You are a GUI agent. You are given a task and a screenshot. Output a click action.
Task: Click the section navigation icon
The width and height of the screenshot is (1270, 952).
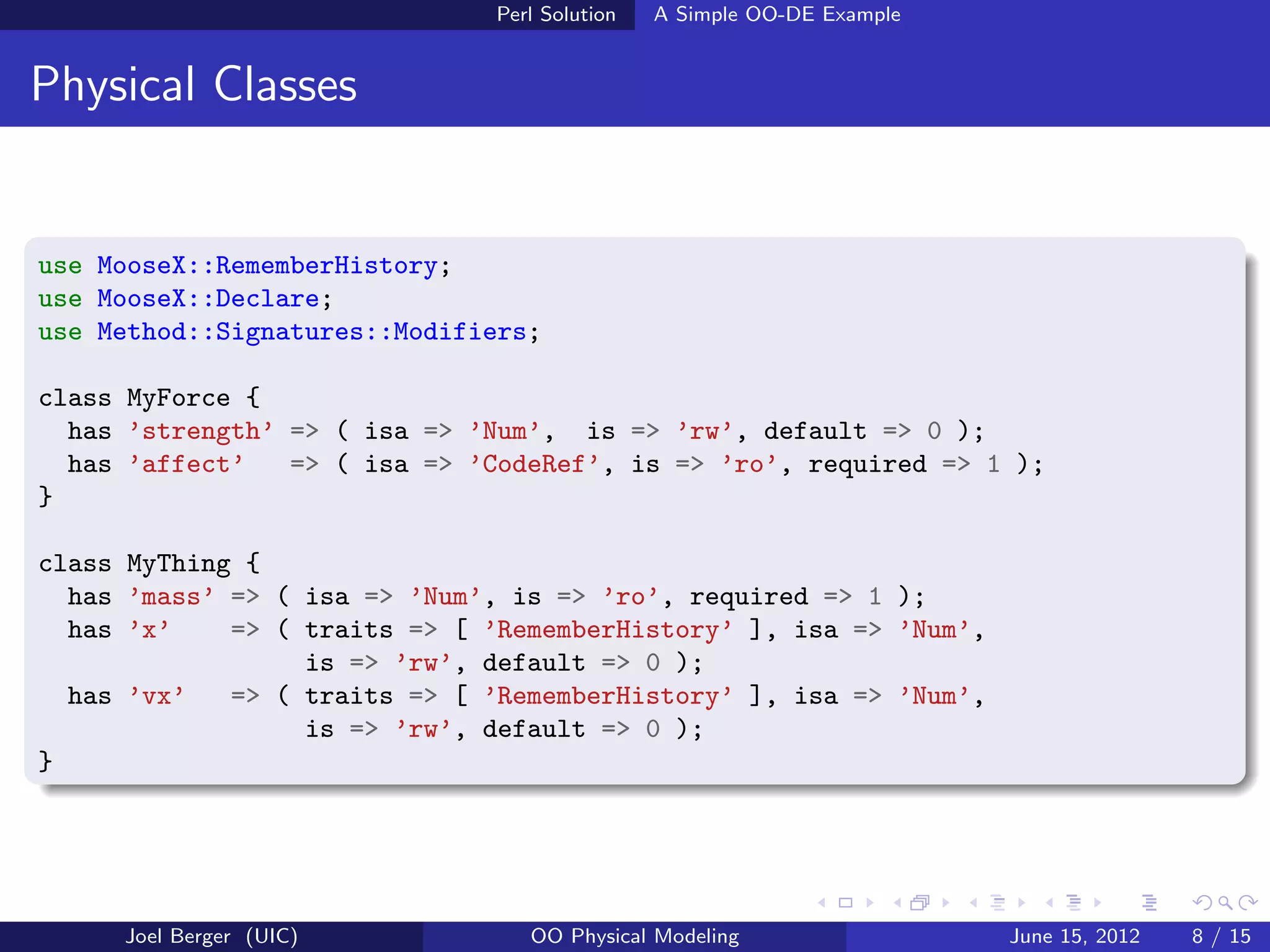(x=1073, y=903)
